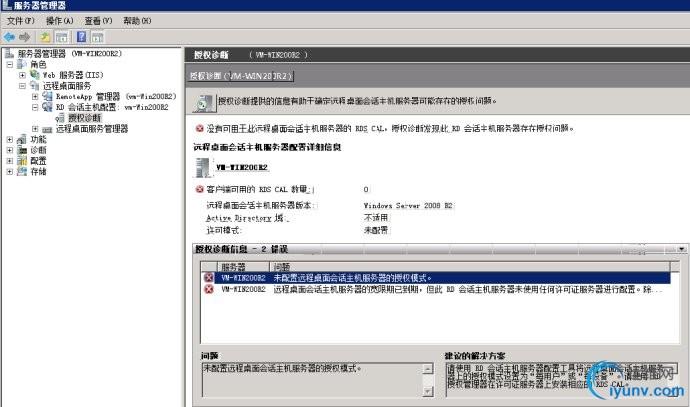Click the VM-WIN2008R2 server tower icon

(202, 168)
